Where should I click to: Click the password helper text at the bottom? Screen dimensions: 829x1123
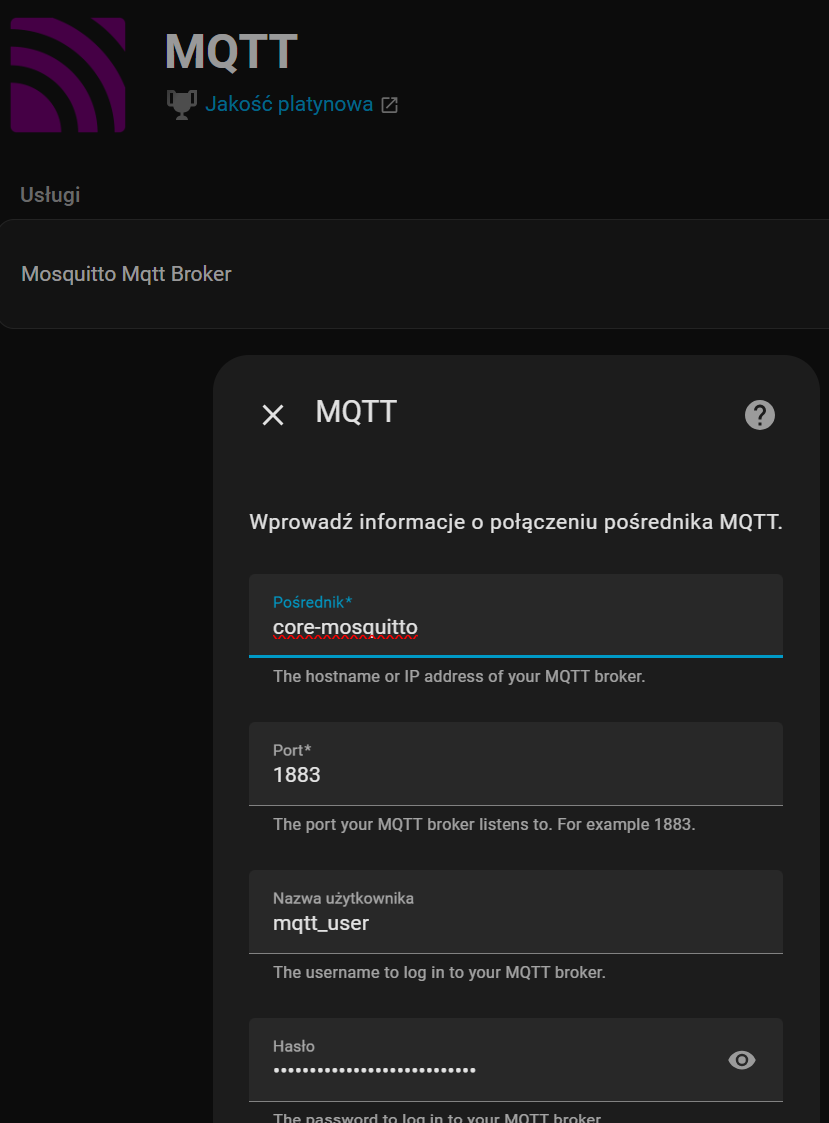click(437, 1116)
